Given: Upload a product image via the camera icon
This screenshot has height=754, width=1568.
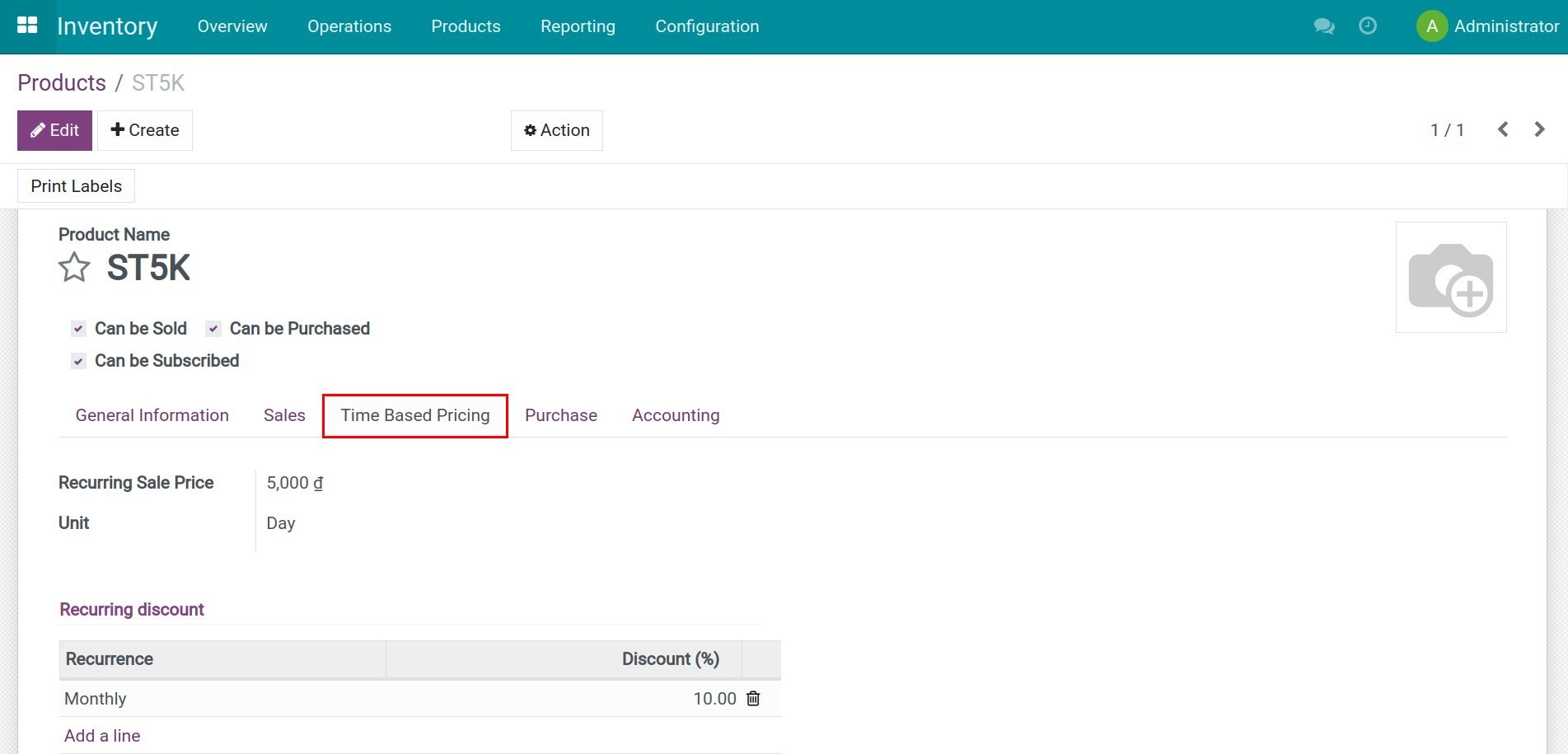Looking at the screenshot, I should tap(1451, 277).
